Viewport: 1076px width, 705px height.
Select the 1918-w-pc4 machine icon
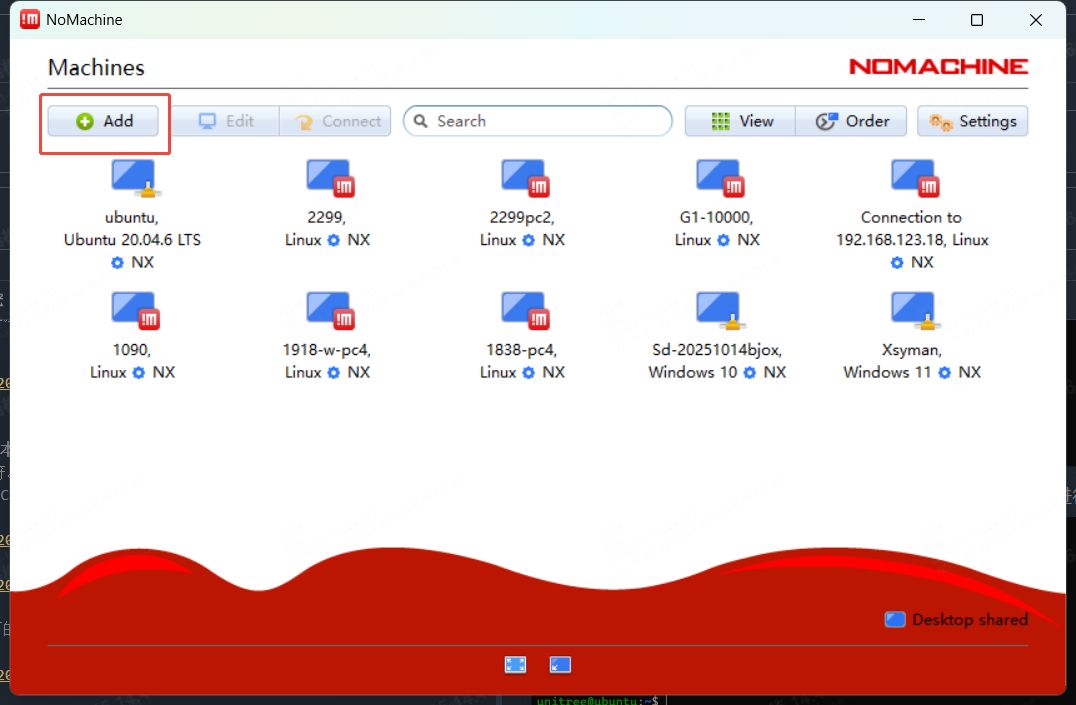tap(330, 310)
